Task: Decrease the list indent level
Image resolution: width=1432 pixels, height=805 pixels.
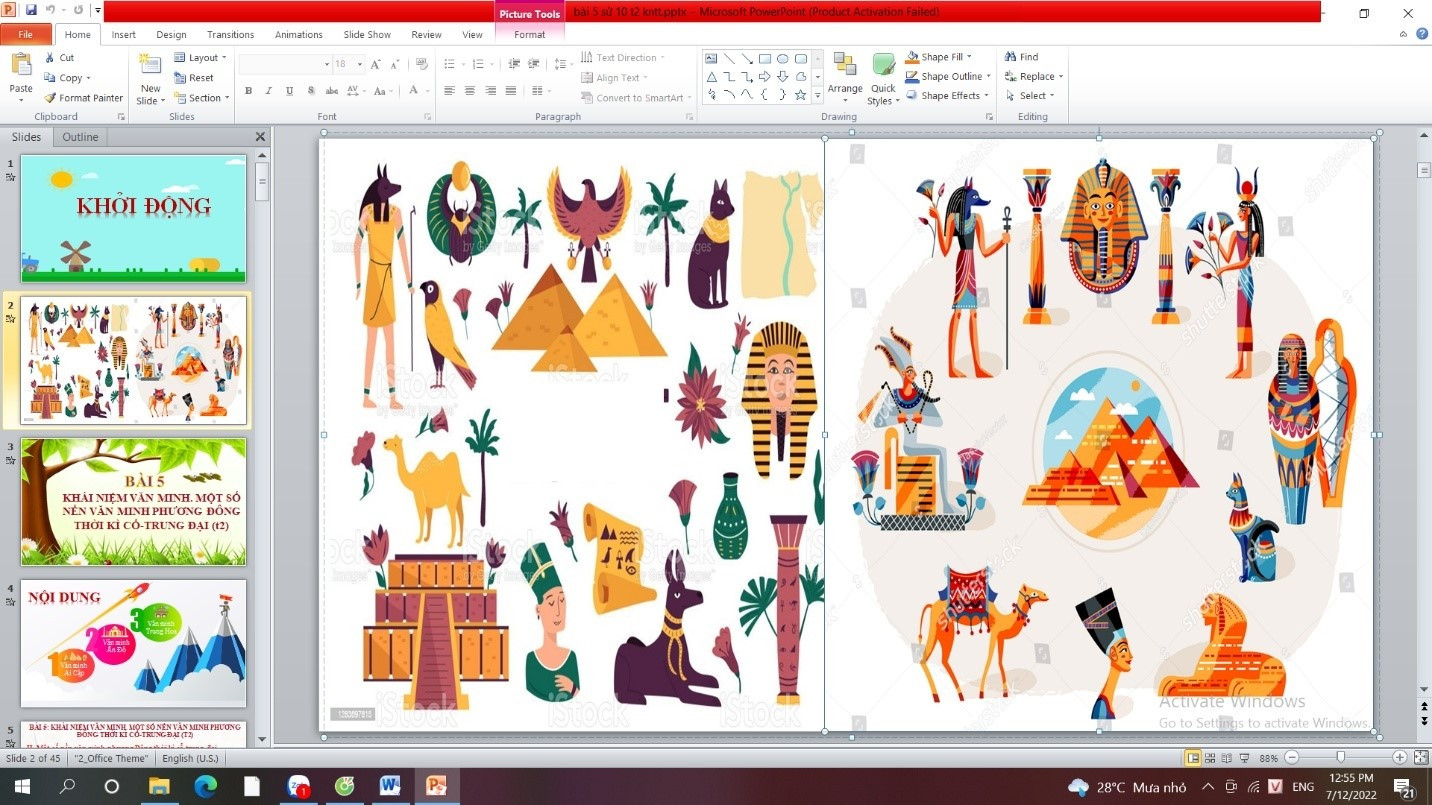Action: (515, 64)
